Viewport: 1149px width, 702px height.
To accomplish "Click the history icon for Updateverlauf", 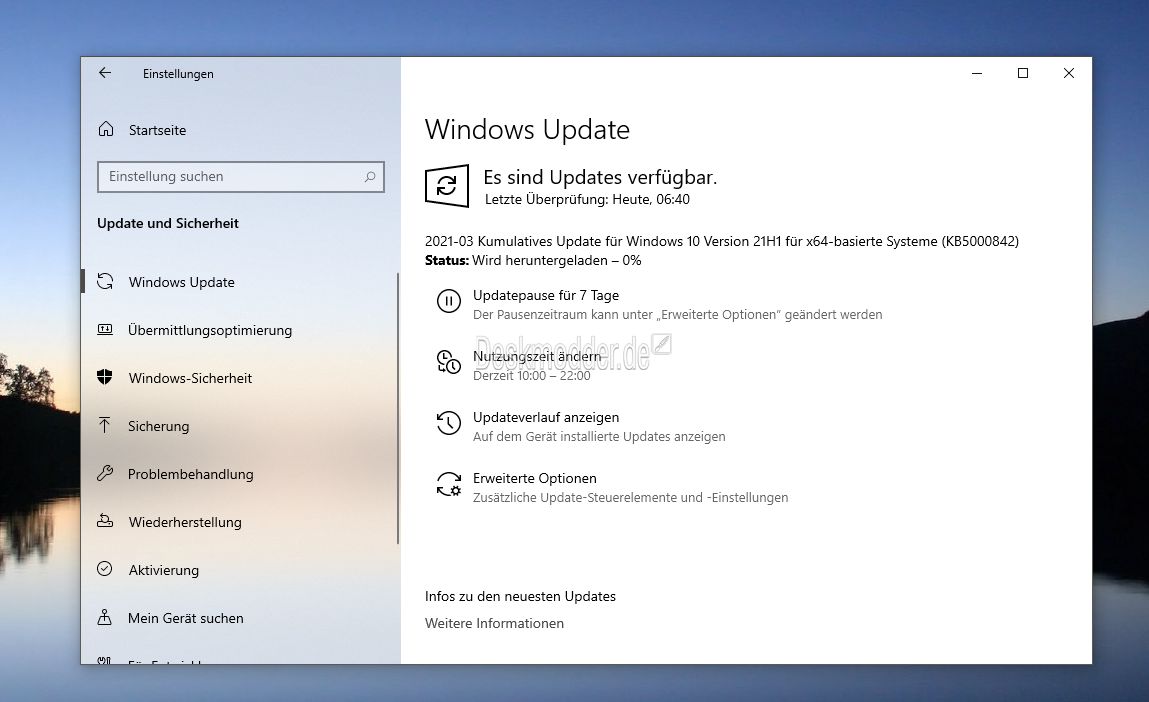I will coord(448,423).
